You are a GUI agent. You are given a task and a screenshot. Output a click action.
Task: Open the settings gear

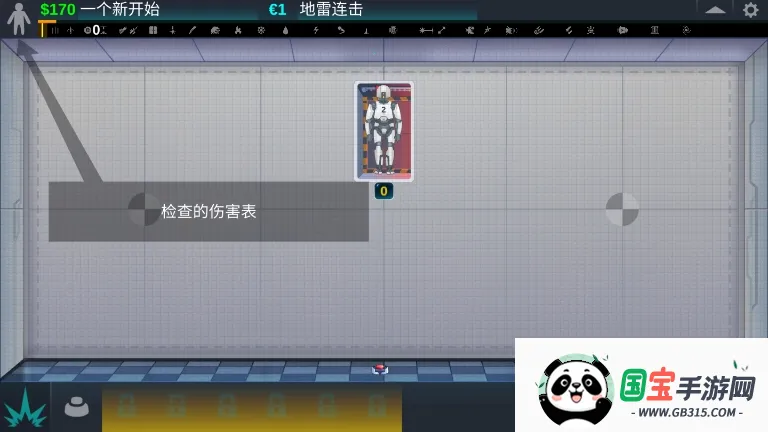click(750, 10)
